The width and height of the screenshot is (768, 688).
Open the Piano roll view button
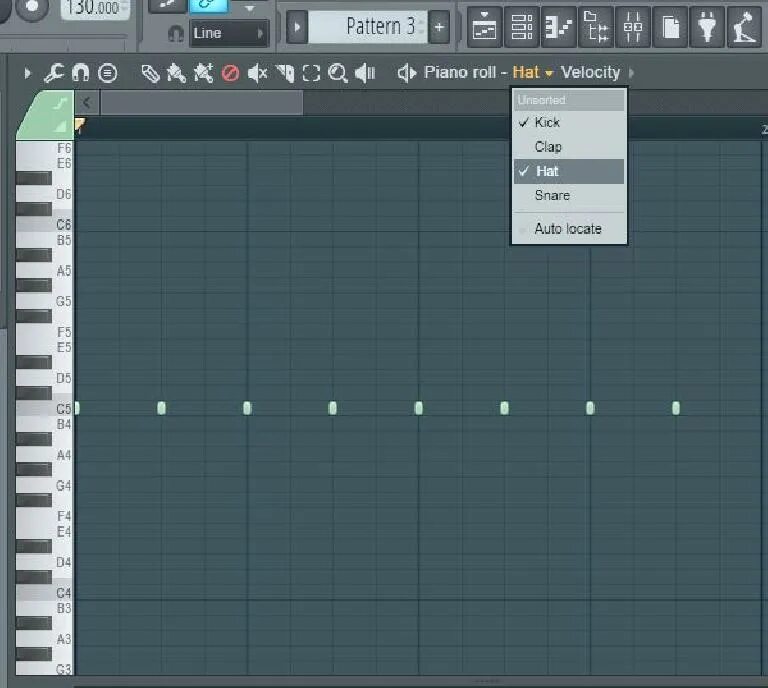tap(559, 27)
